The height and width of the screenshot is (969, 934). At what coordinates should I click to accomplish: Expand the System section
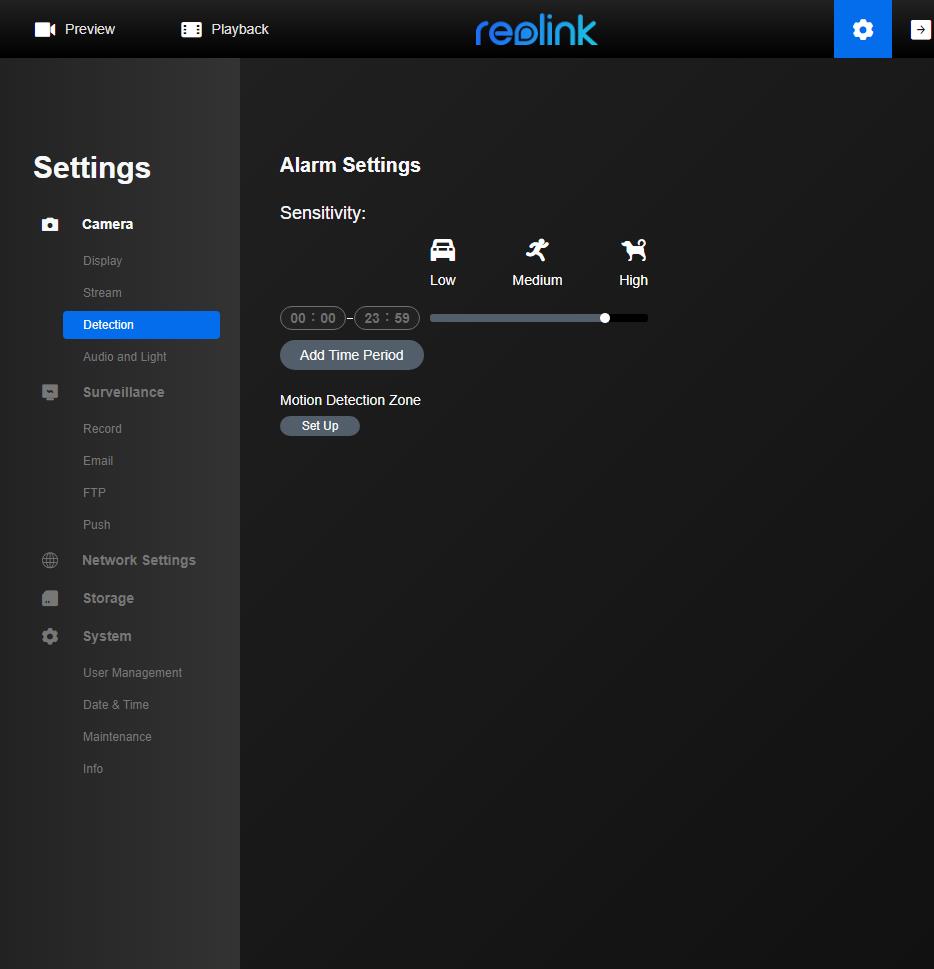107,637
